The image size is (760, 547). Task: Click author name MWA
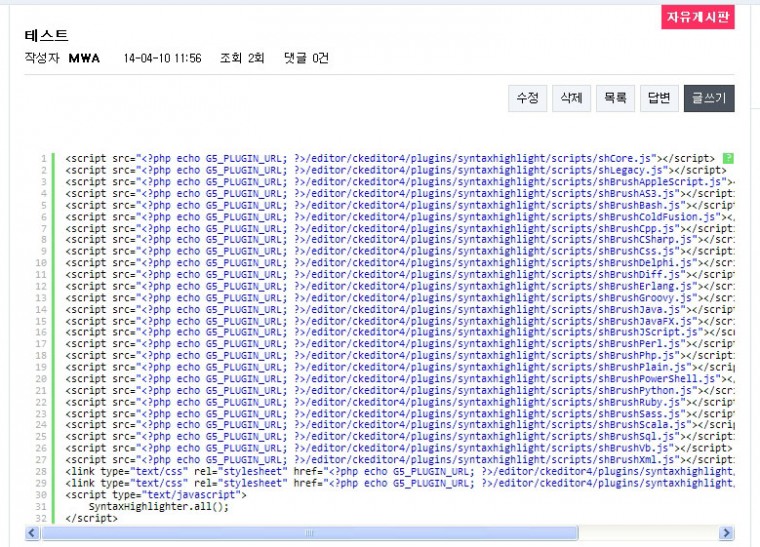84,58
